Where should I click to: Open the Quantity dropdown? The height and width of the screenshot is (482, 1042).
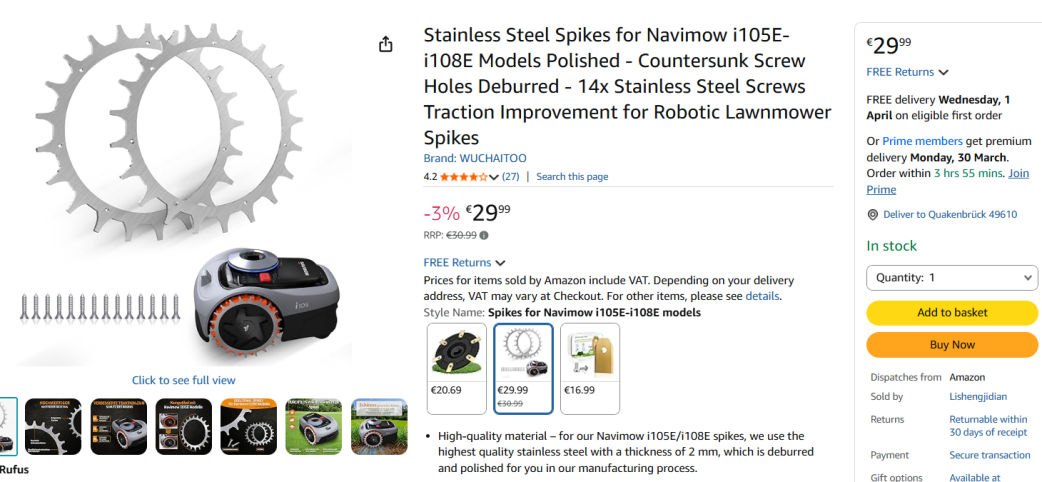tap(952, 278)
